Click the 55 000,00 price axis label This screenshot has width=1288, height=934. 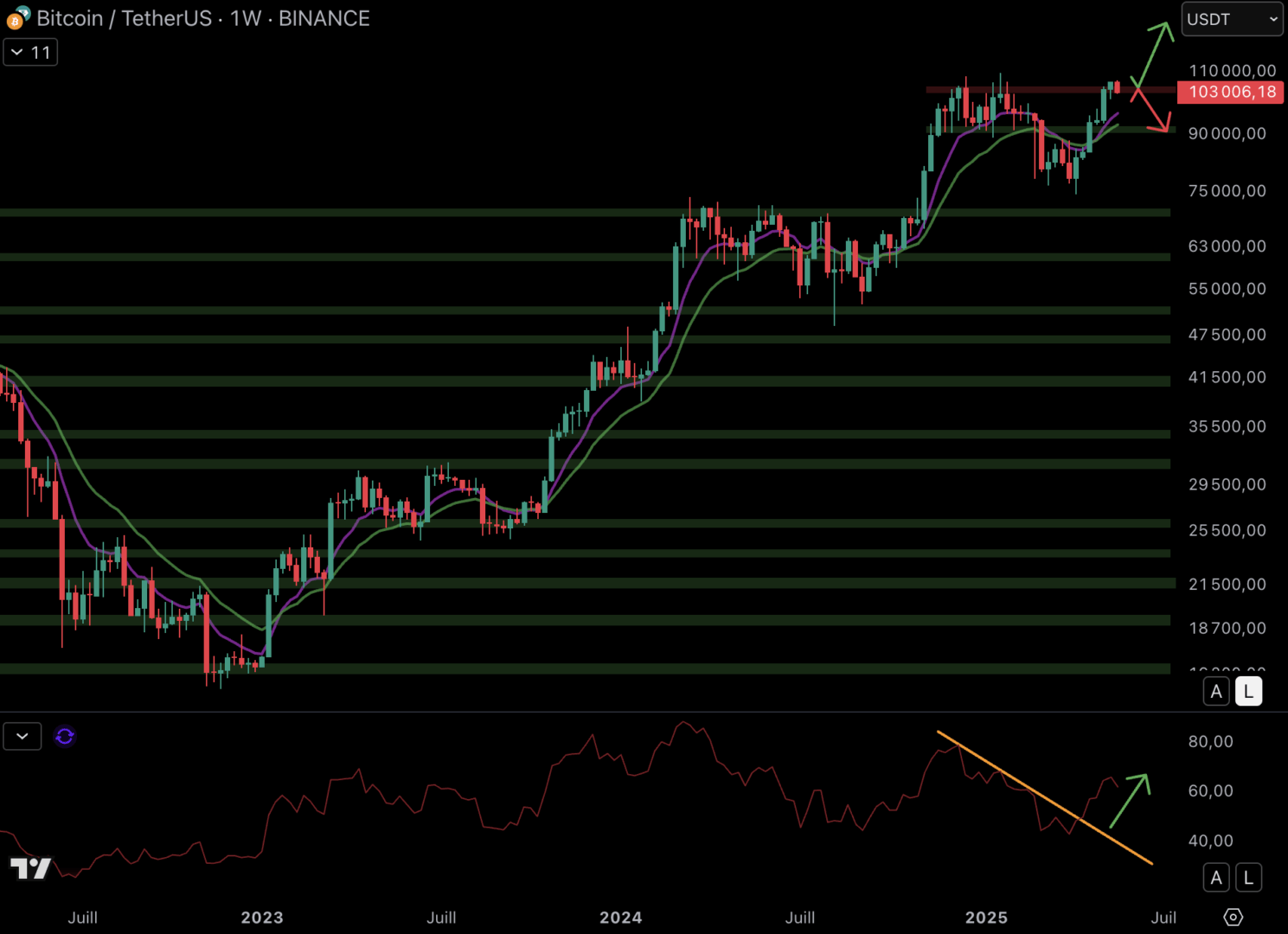1227,289
